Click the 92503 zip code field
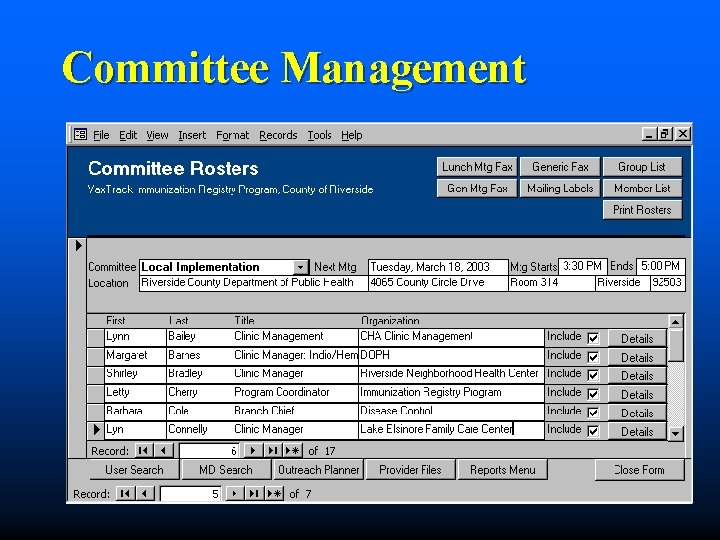Viewport: 720px width, 540px height. pos(668,283)
